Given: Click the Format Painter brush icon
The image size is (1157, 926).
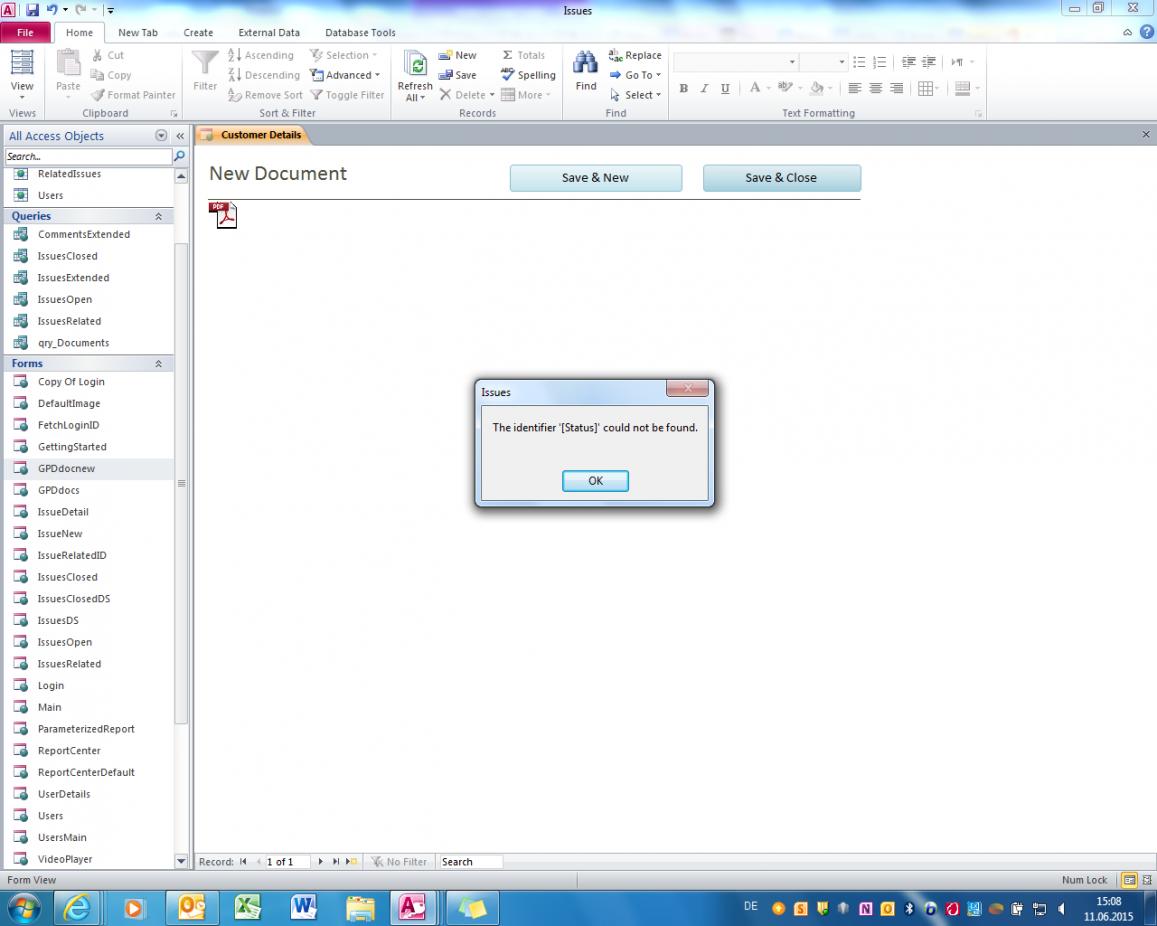Looking at the screenshot, I should [97, 95].
